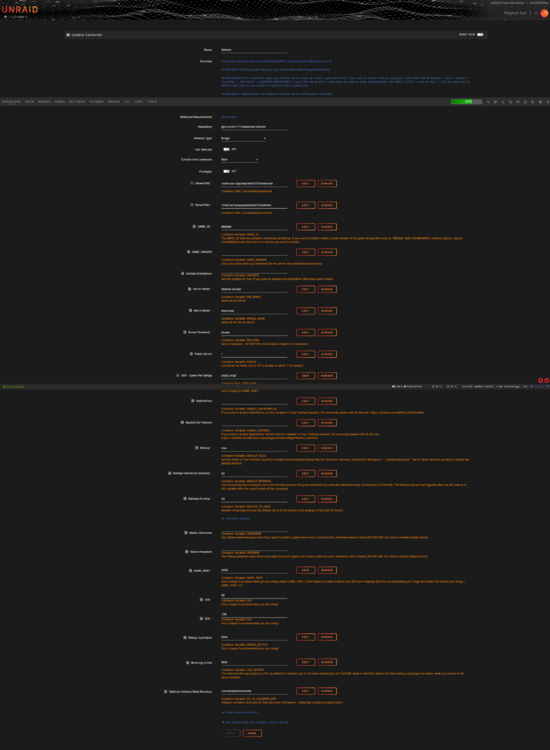This screenshot has width=550, height=750.
Task: Open the orange user avatar in header
Action: point(544,13)
